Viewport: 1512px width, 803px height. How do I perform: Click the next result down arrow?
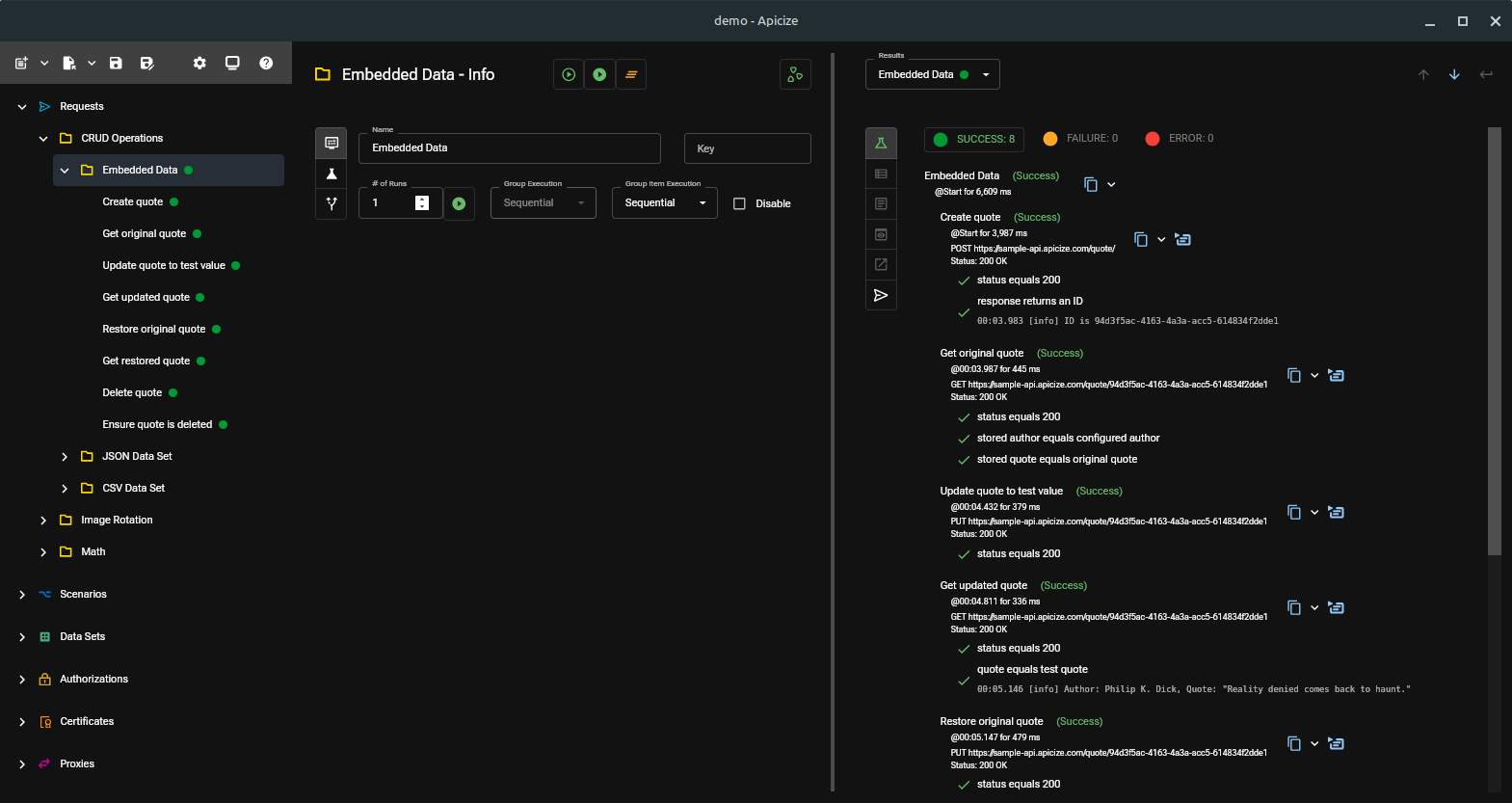(x=1454, y=74)
